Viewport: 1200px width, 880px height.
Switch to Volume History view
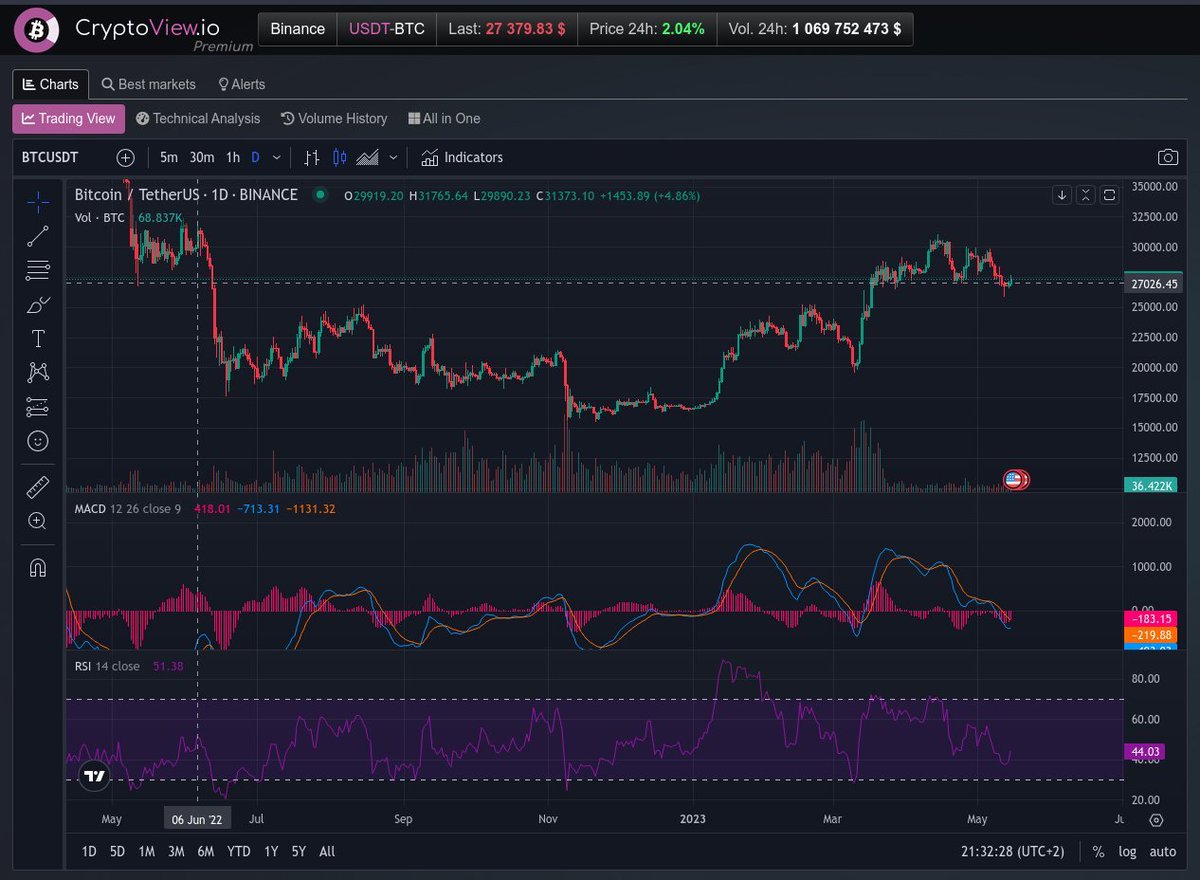point(334,118)
